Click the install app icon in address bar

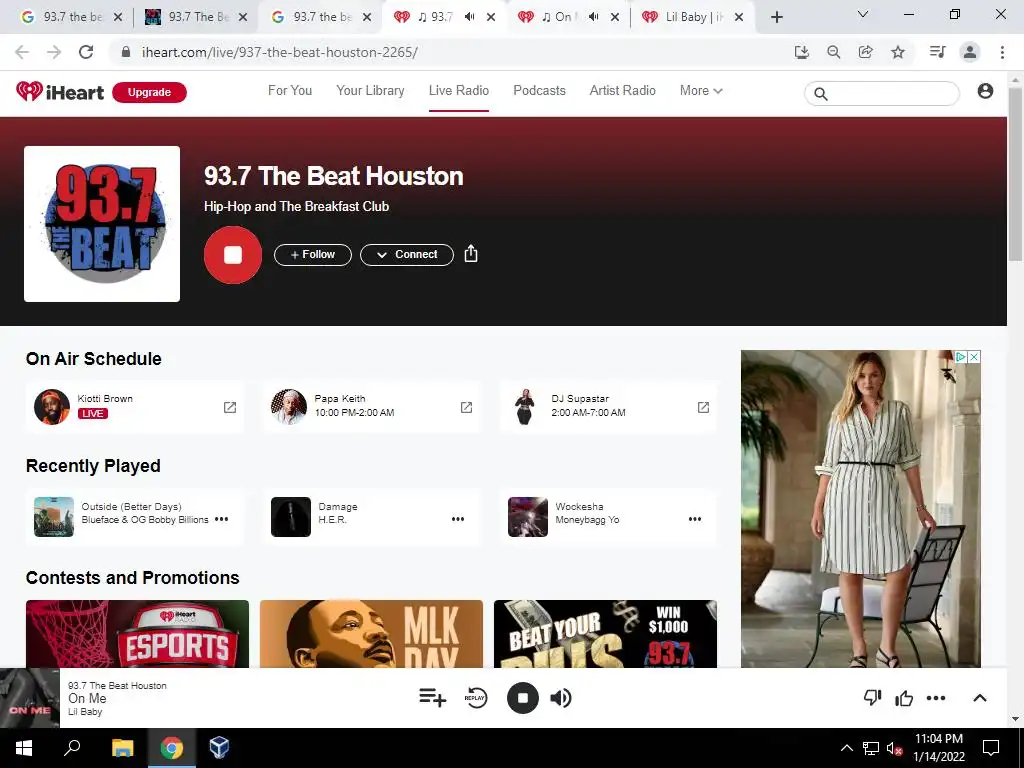point(801,52)
